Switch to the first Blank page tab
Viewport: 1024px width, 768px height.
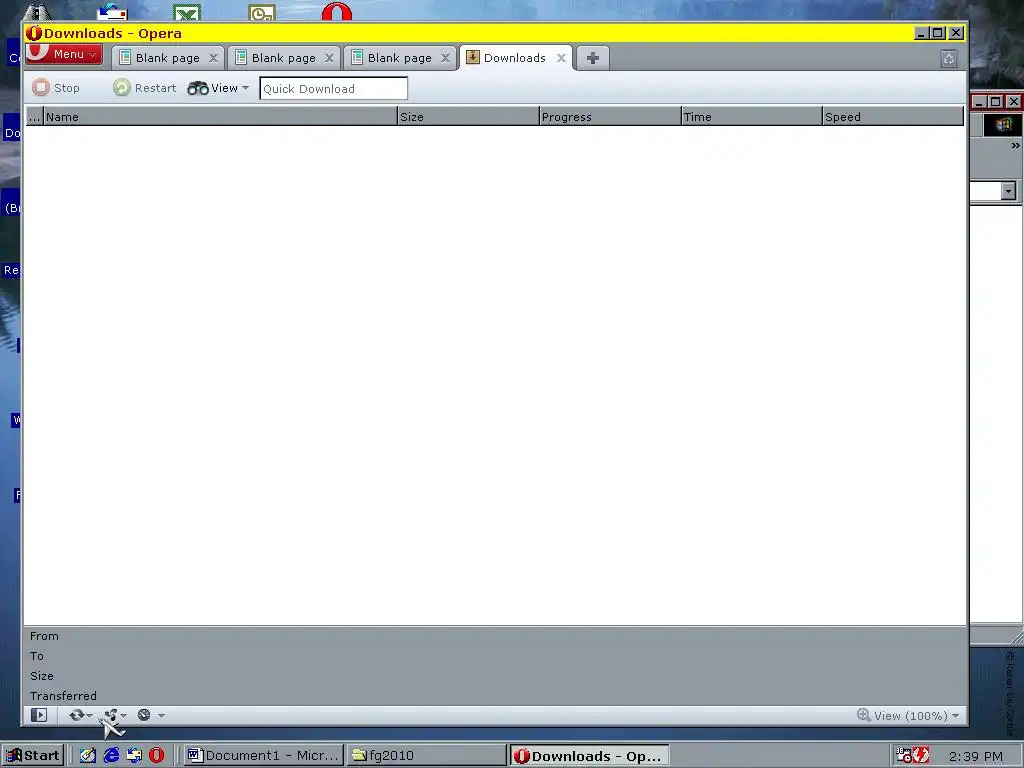(167, 58)
